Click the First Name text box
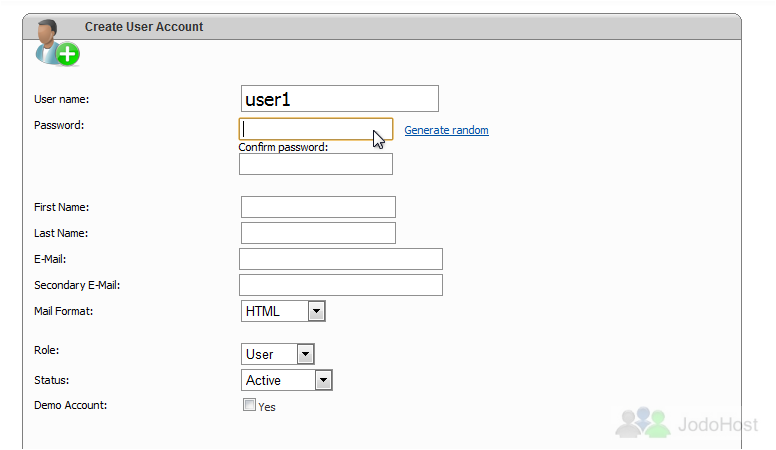Screen dimensions: 776x450 coord(318,207)
